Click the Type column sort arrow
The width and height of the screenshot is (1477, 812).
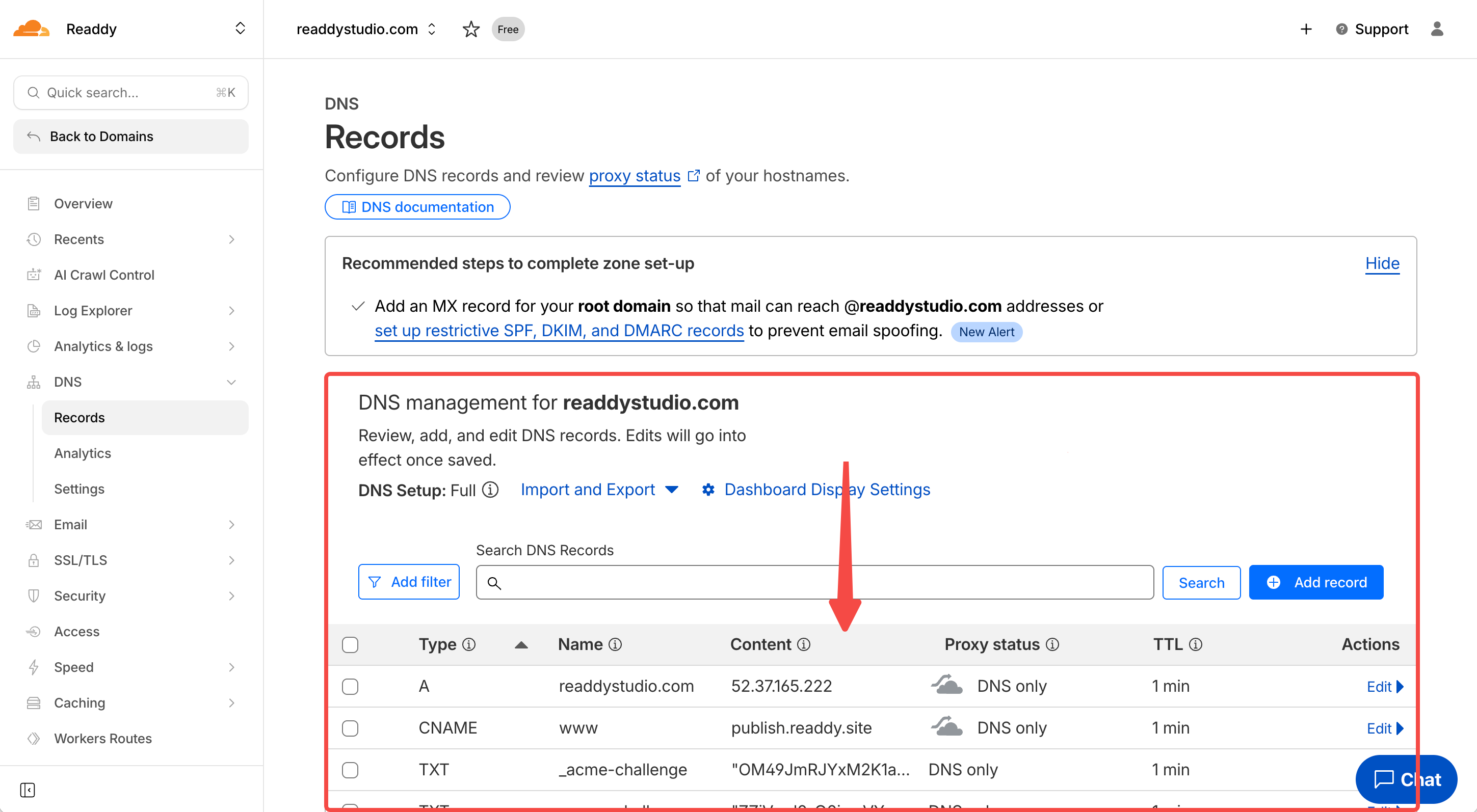[521, 645]
